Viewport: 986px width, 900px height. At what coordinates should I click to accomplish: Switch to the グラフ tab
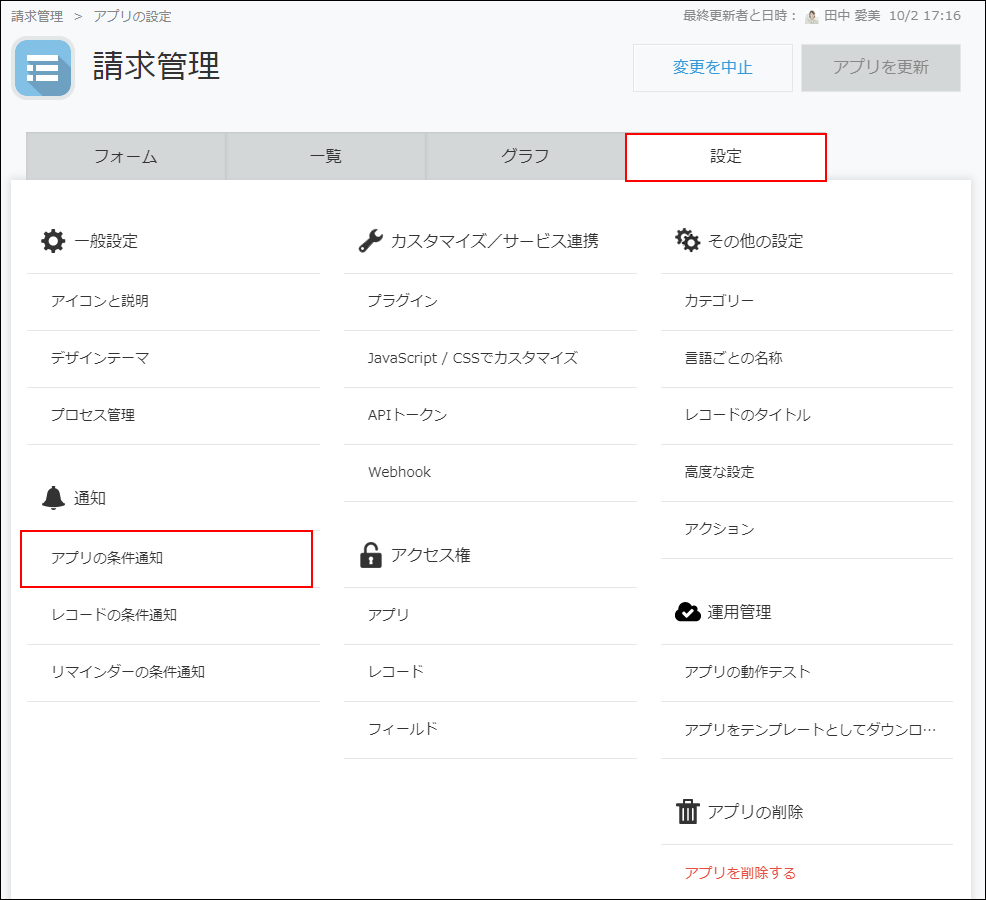tap(525, 156)
